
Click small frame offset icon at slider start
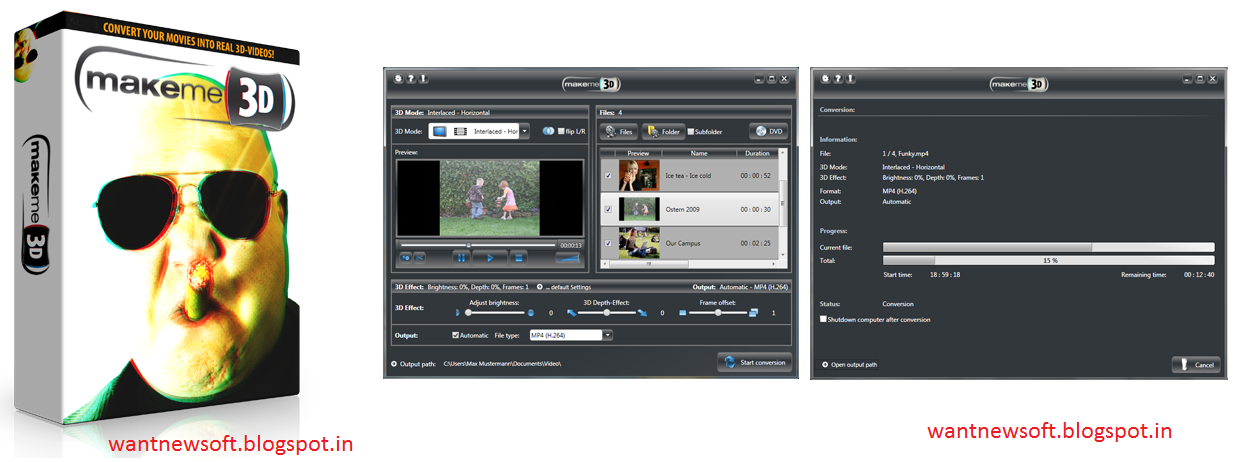(683, 313)
